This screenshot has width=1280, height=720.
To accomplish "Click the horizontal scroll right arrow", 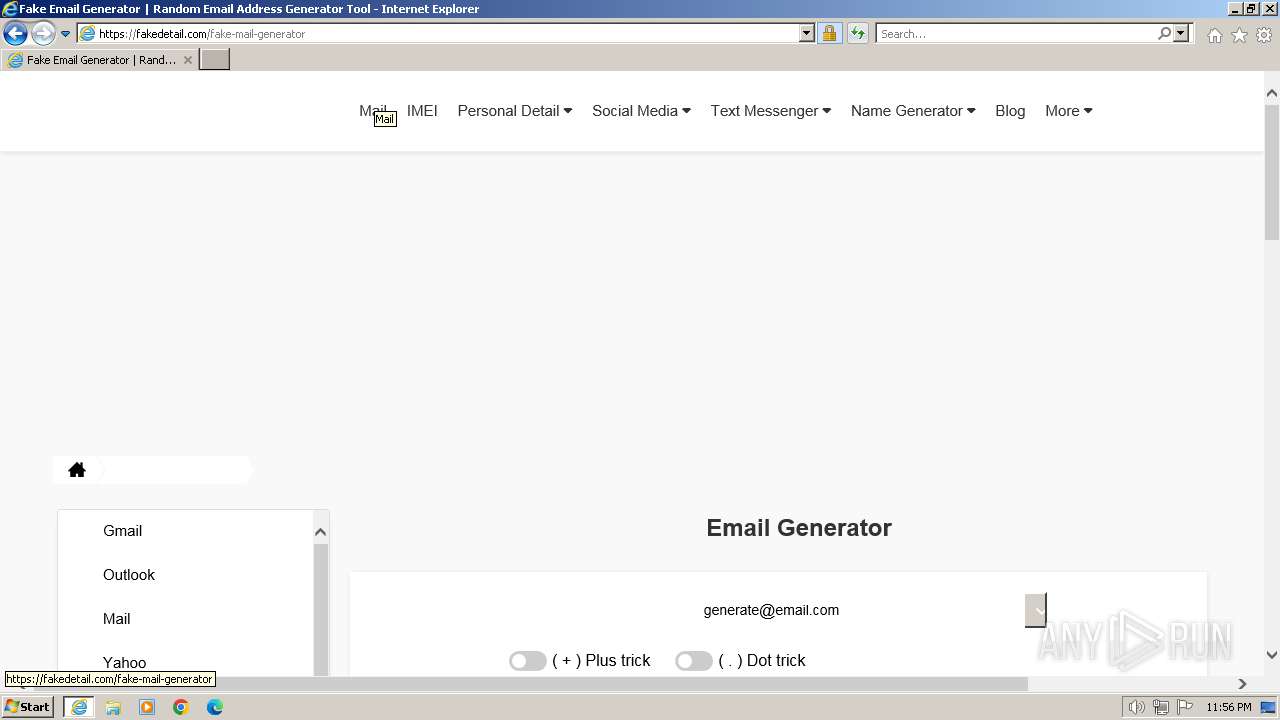I will pos(1242,684).
